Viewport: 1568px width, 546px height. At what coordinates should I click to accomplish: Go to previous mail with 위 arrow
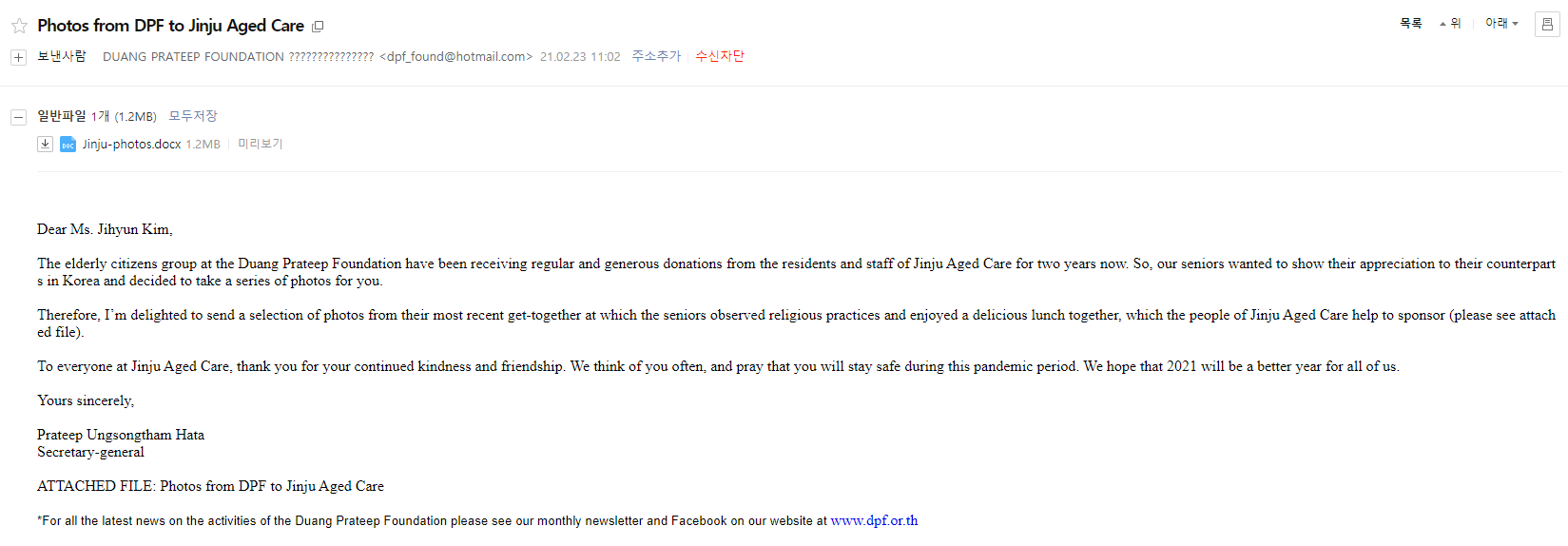(1450, 23)
